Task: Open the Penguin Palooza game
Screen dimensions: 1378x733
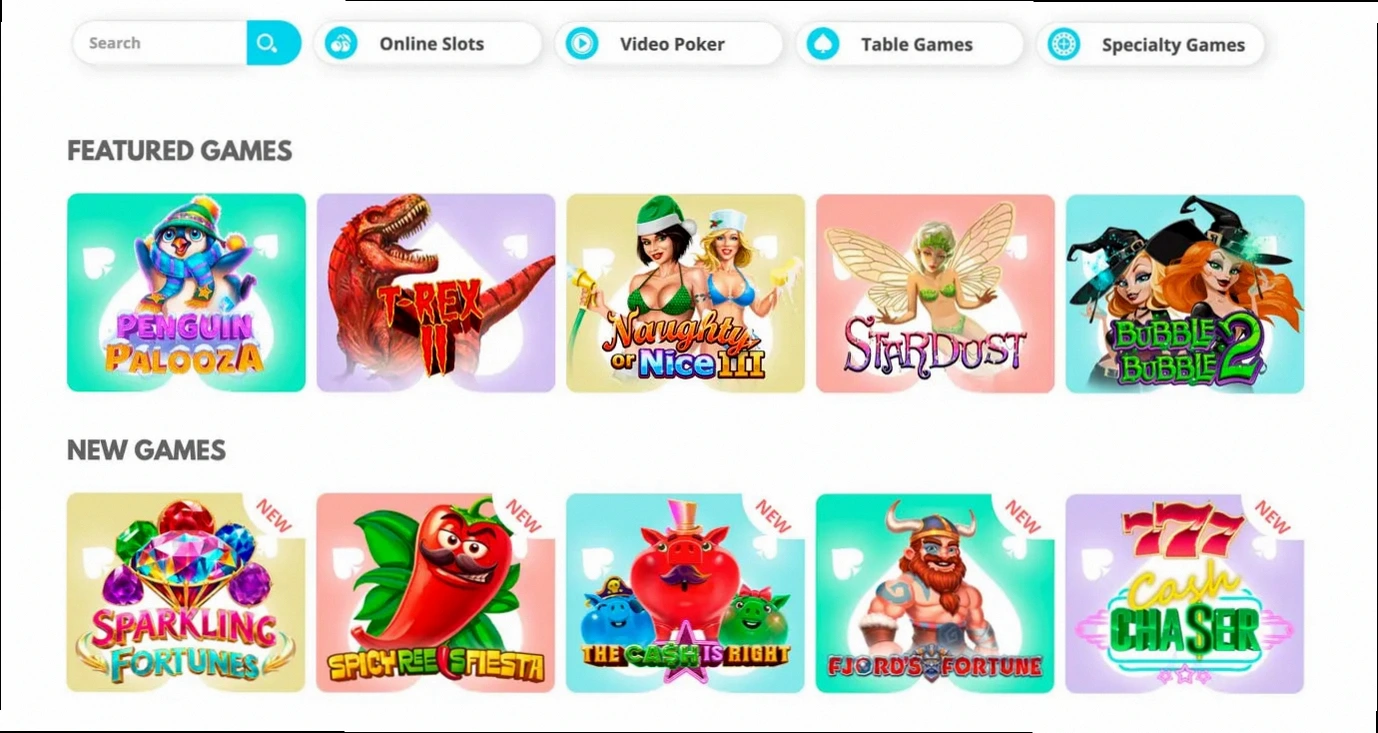Action: click(186, 293)
